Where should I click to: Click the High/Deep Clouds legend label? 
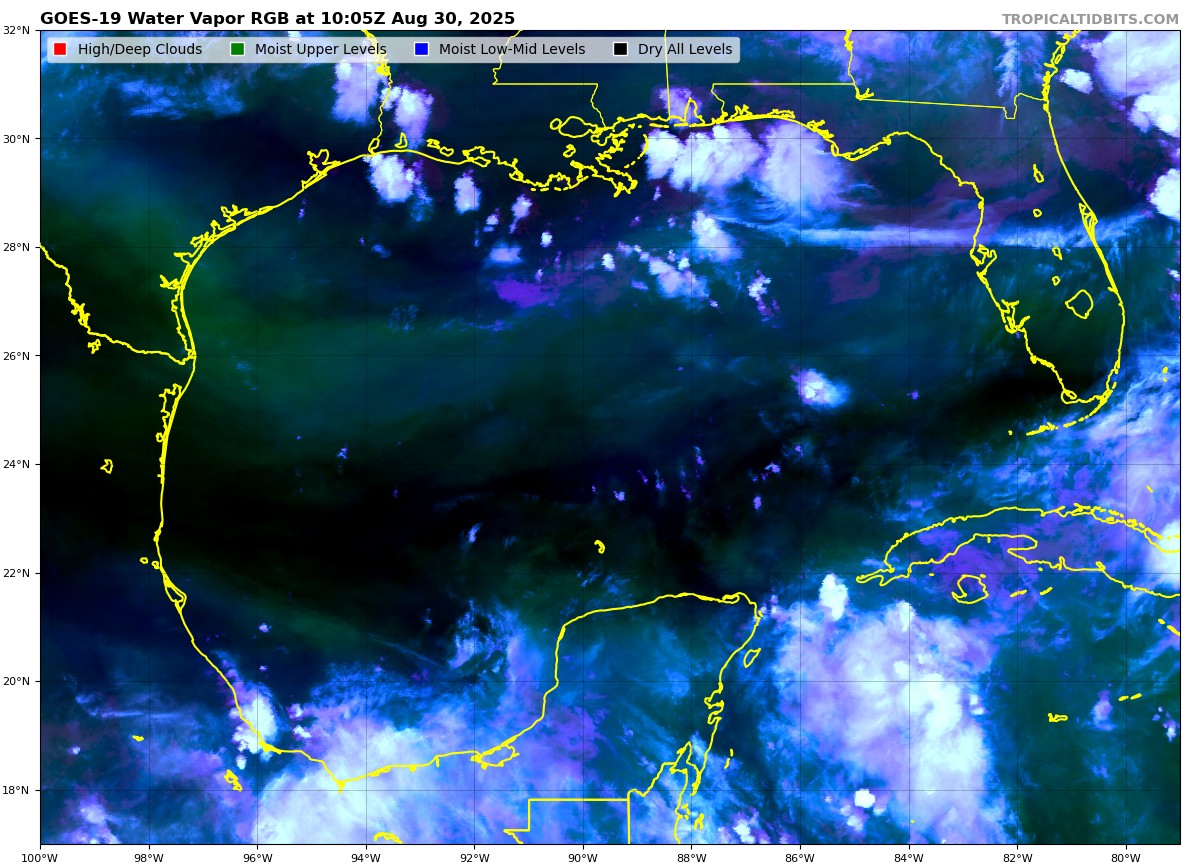[x=140, y=49]
